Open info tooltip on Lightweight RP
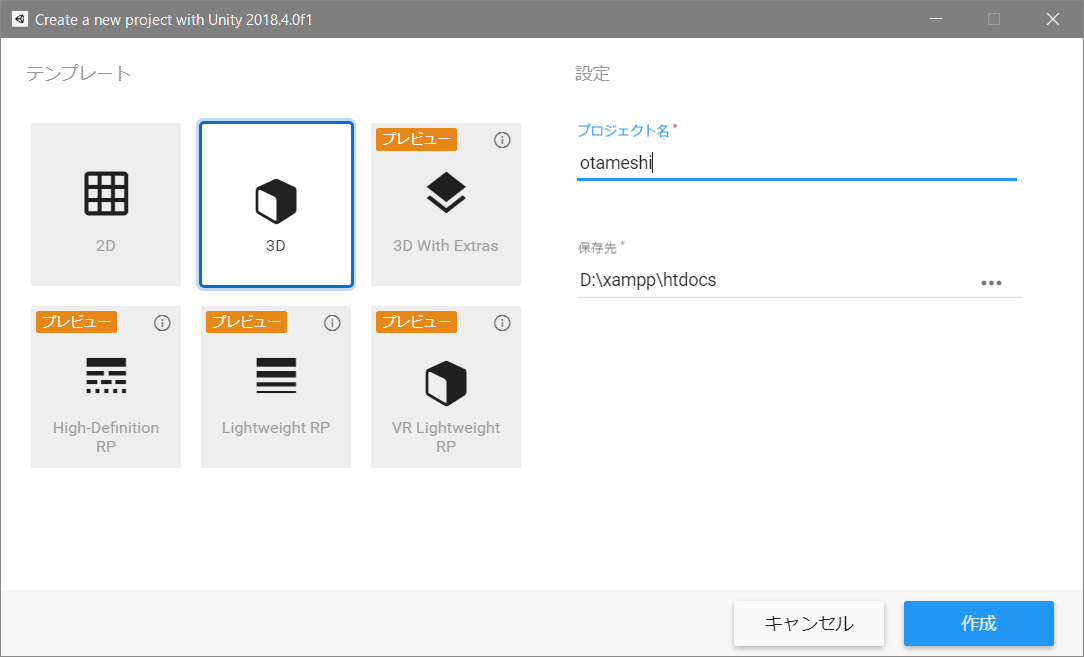Image resolution: width=1084 pixels, height=657 pixels. (x=332, y=322)
